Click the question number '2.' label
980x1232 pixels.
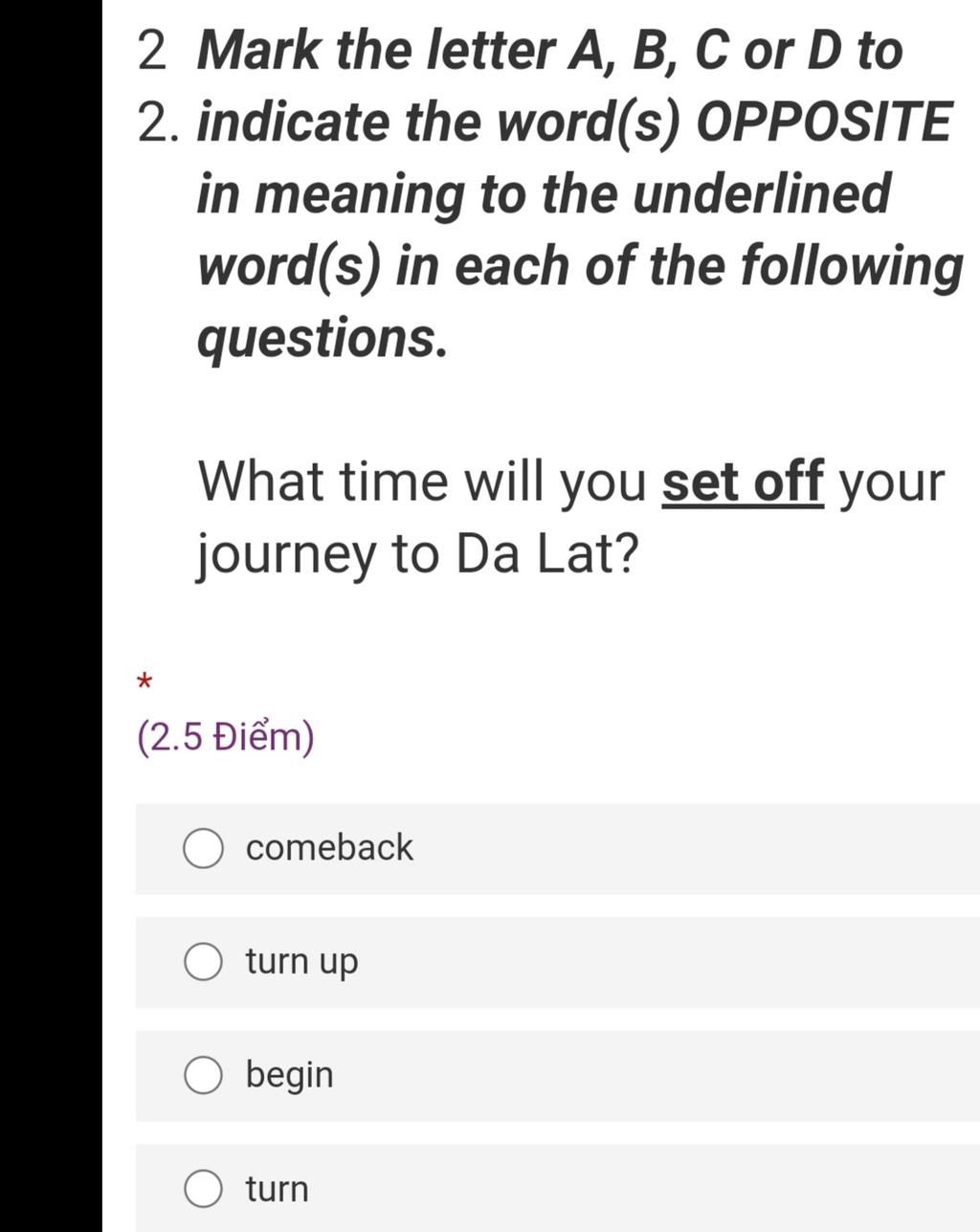[158, 123]
